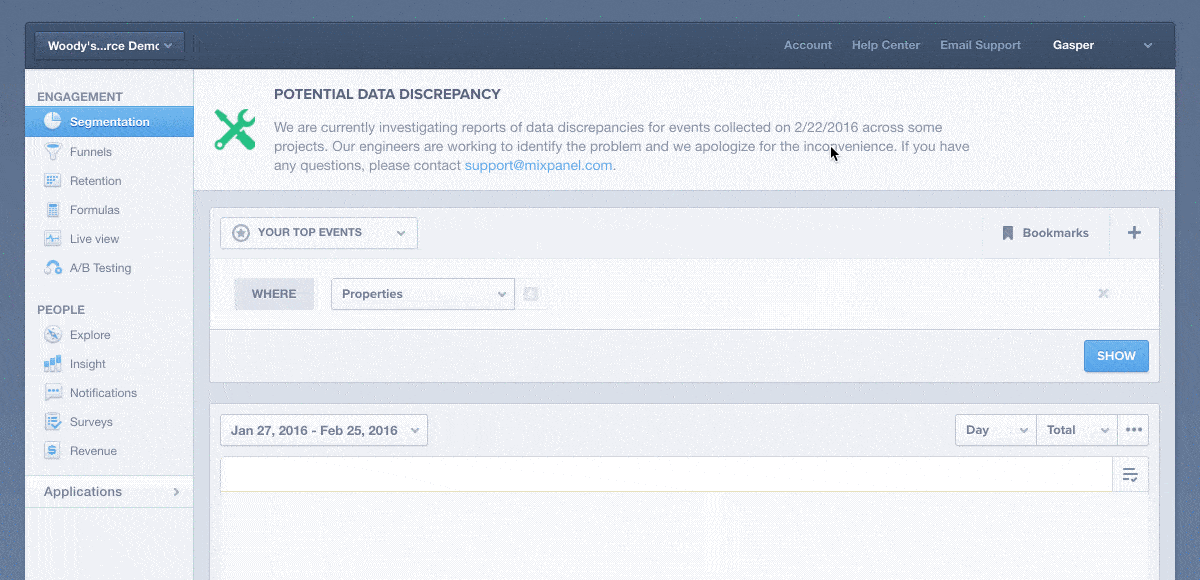Click the Revenue dollar icon
Image resolution: width=1200 pixels, height=580 pixels.
[x=53, y=451]
